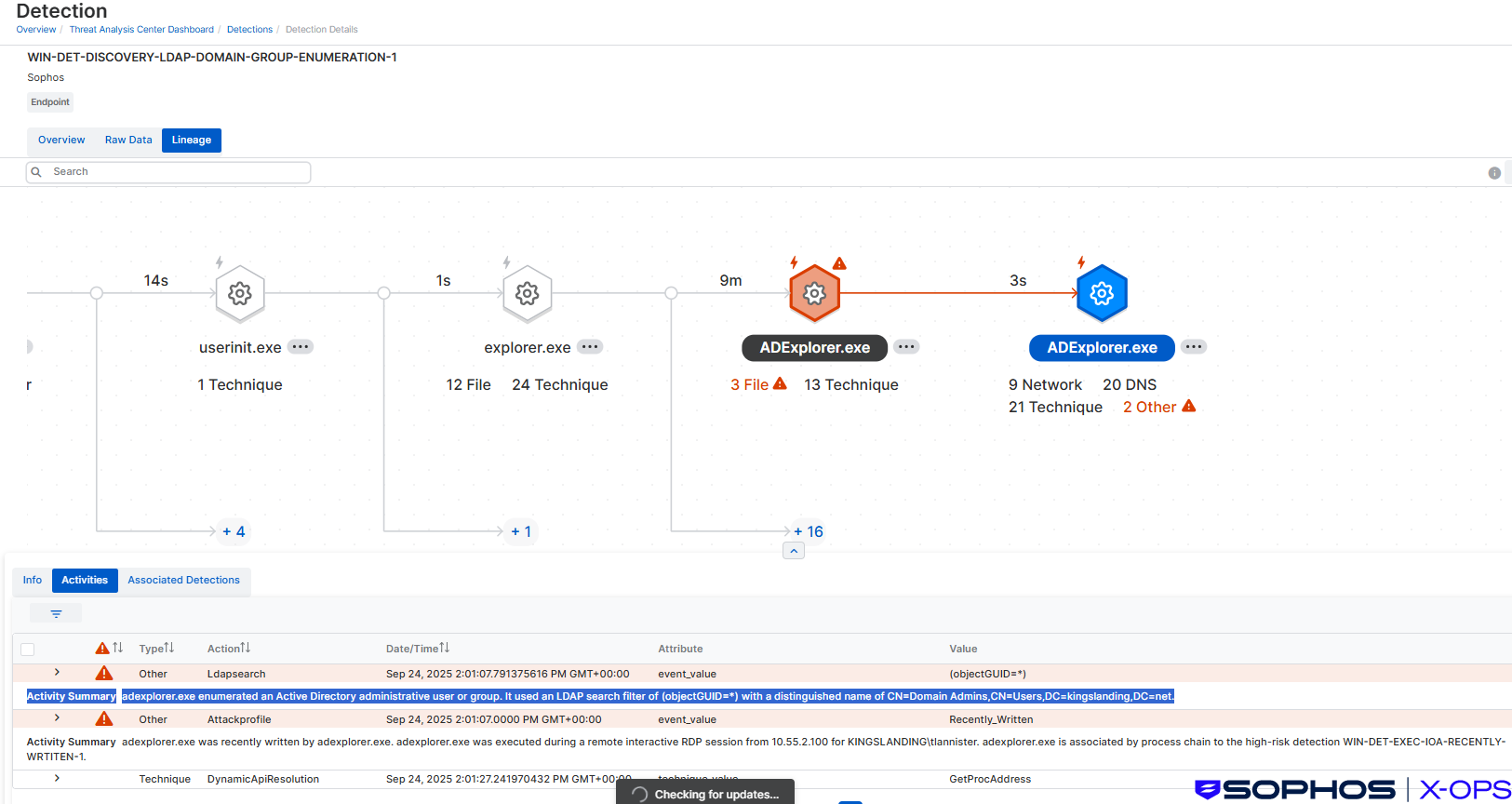
Task: Collapse the details panel with chevron
Action: click(x=794, y=551)
